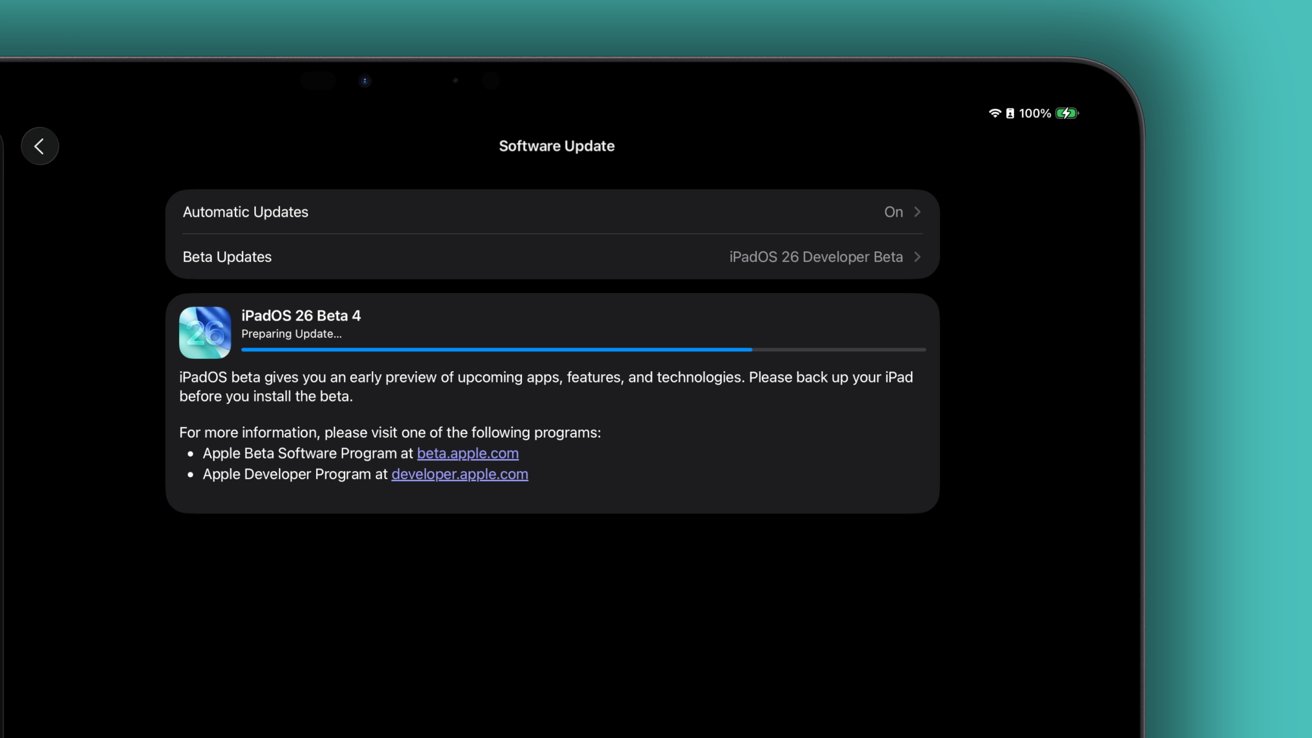This screenshot has width=1312, height=738.
Task: Select the Automatic Updates "On" value
Action: coord(893,212)
